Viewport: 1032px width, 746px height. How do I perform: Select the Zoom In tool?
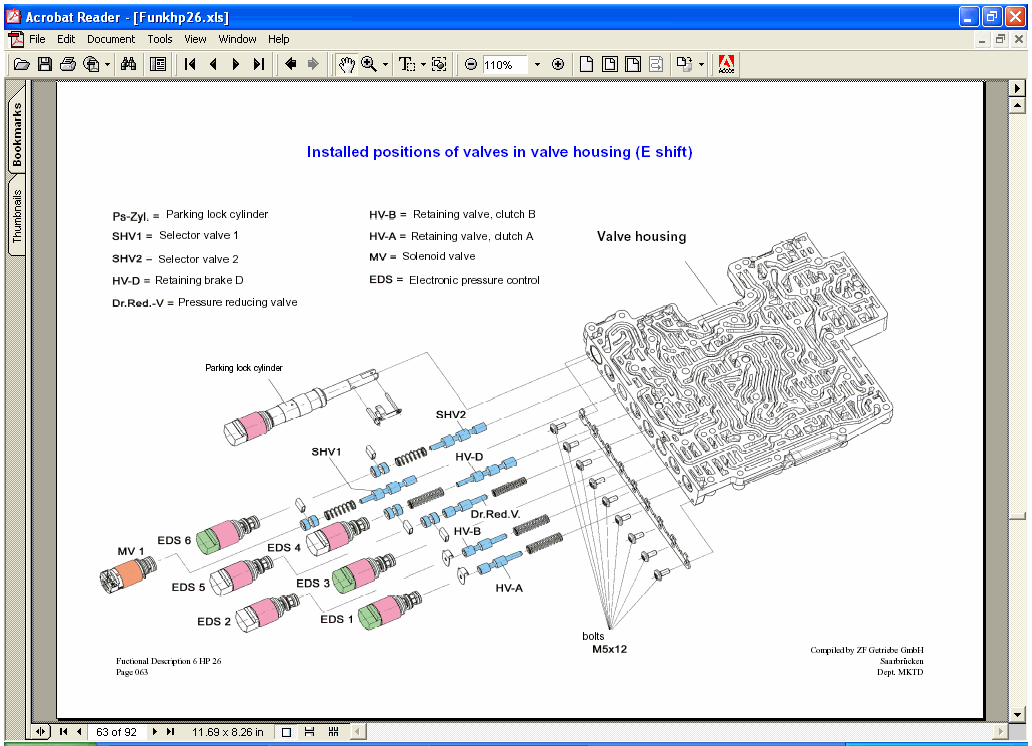point(367,64)
